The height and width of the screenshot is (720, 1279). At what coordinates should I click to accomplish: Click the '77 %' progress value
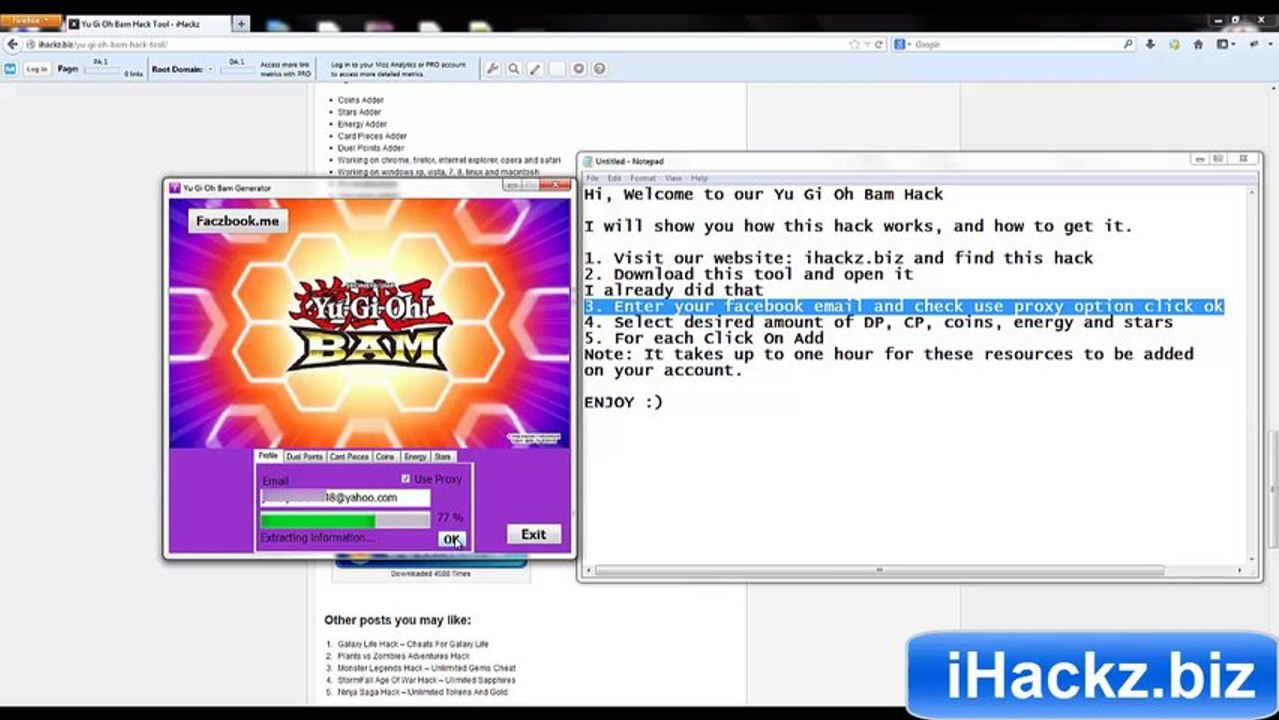(449, 518)
